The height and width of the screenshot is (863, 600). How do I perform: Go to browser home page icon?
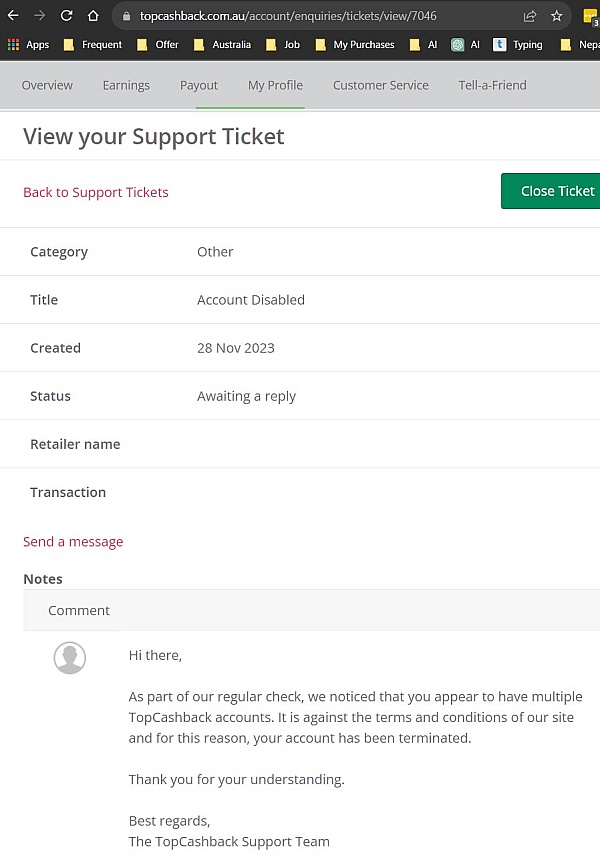93,16
